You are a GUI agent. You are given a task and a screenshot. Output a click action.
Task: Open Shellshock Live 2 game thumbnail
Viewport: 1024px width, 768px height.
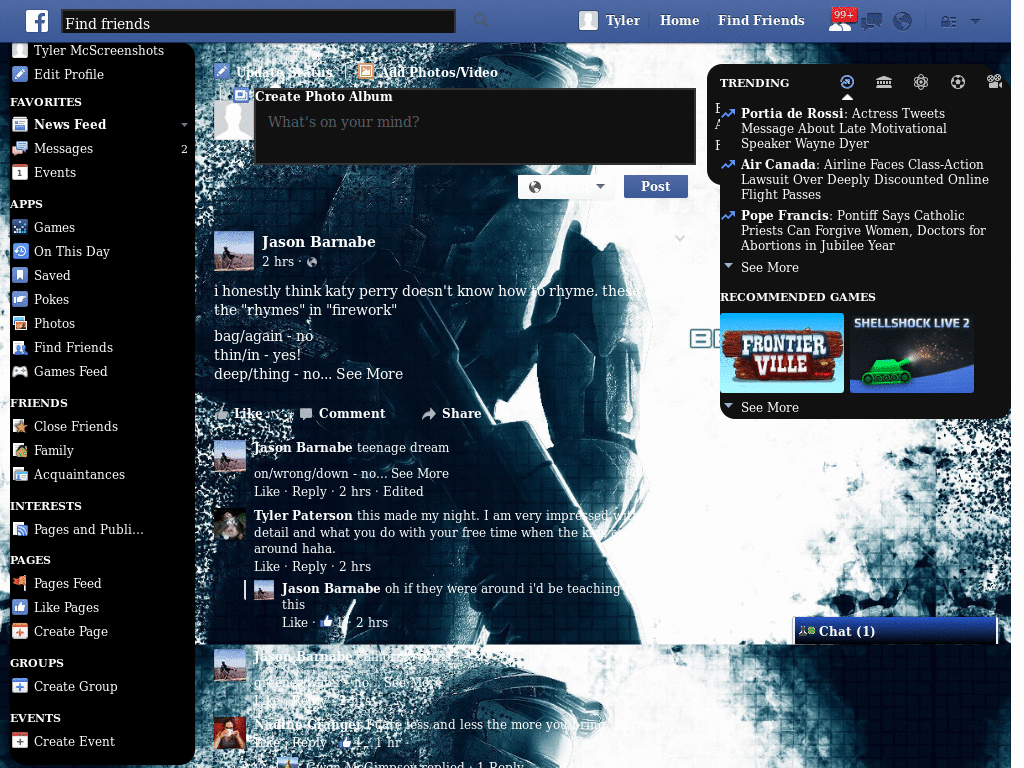pos(912,353)
